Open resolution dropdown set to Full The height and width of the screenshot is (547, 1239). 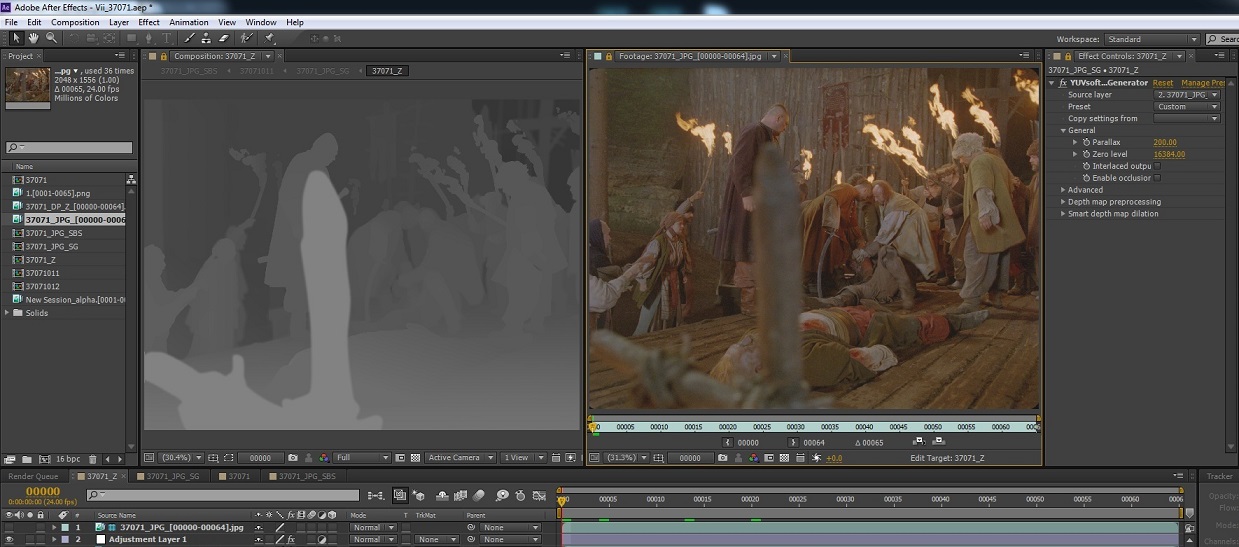(363, 458)
